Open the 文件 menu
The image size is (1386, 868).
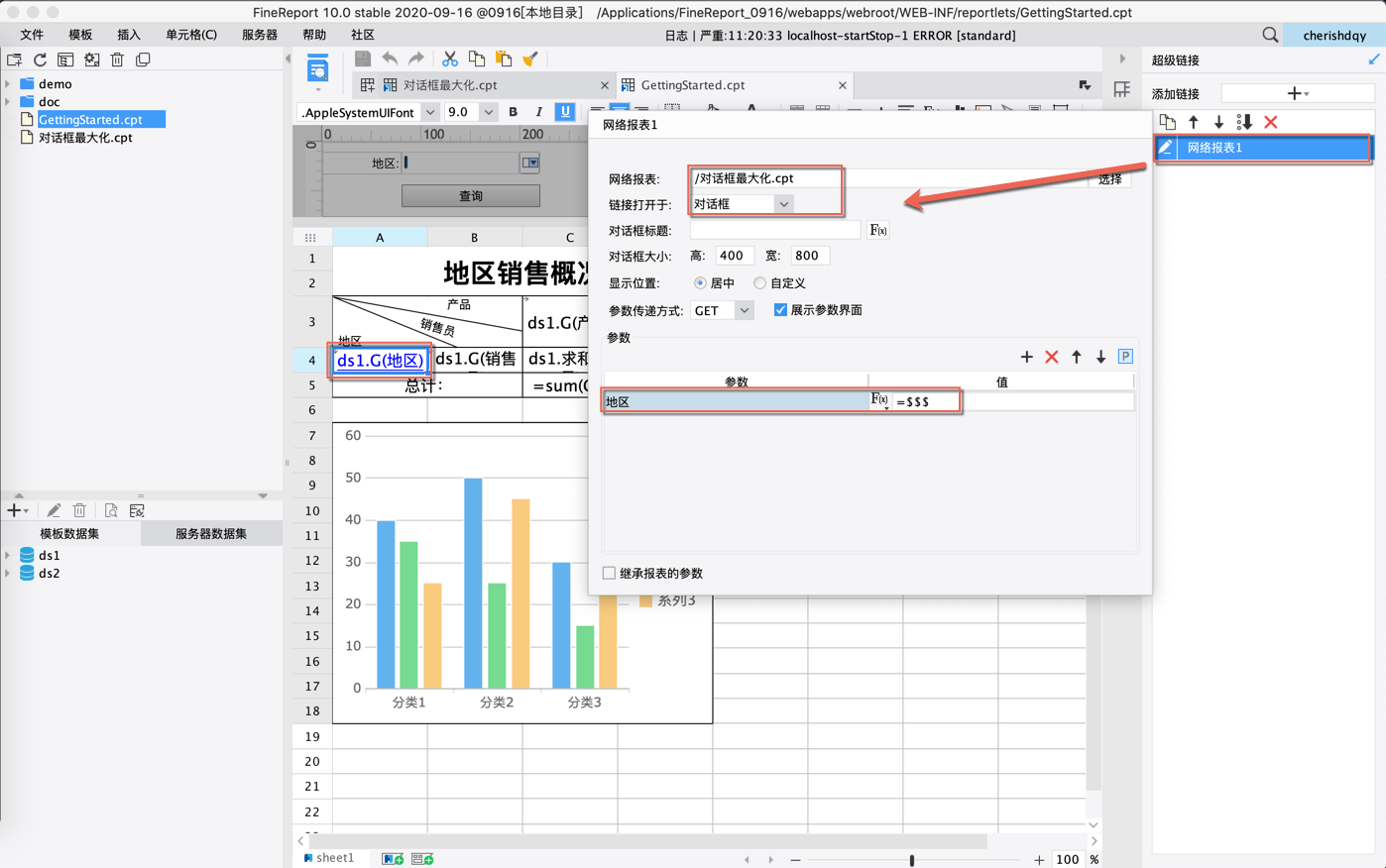point(32,35)
